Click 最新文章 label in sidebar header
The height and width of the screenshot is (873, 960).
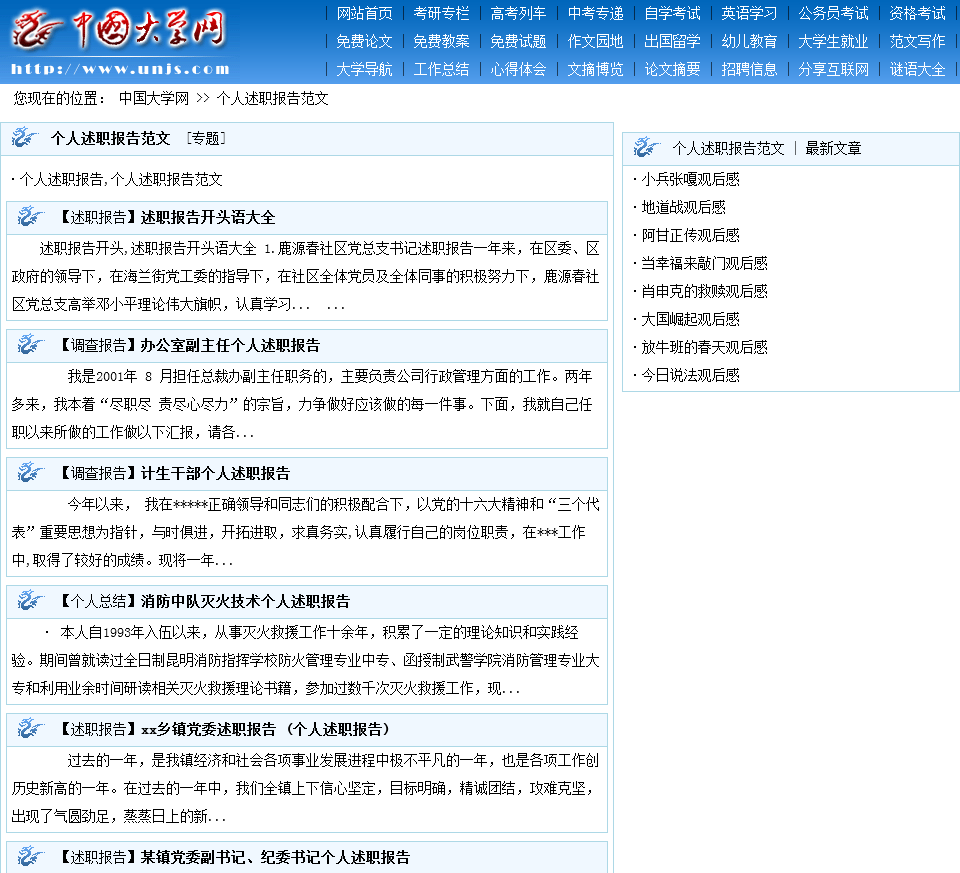(x=833, y=148)
